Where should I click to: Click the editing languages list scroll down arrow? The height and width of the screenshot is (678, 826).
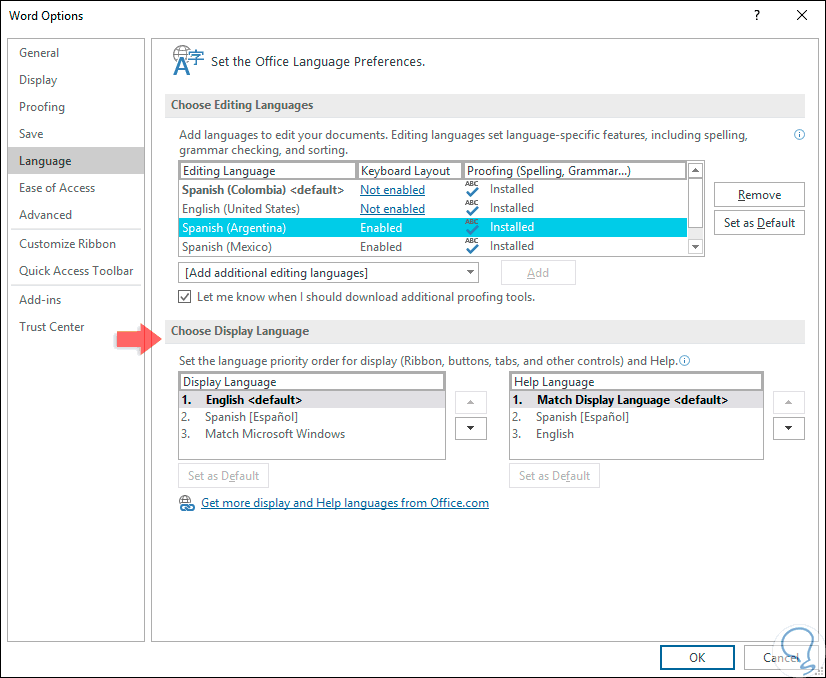coord(695,247)
